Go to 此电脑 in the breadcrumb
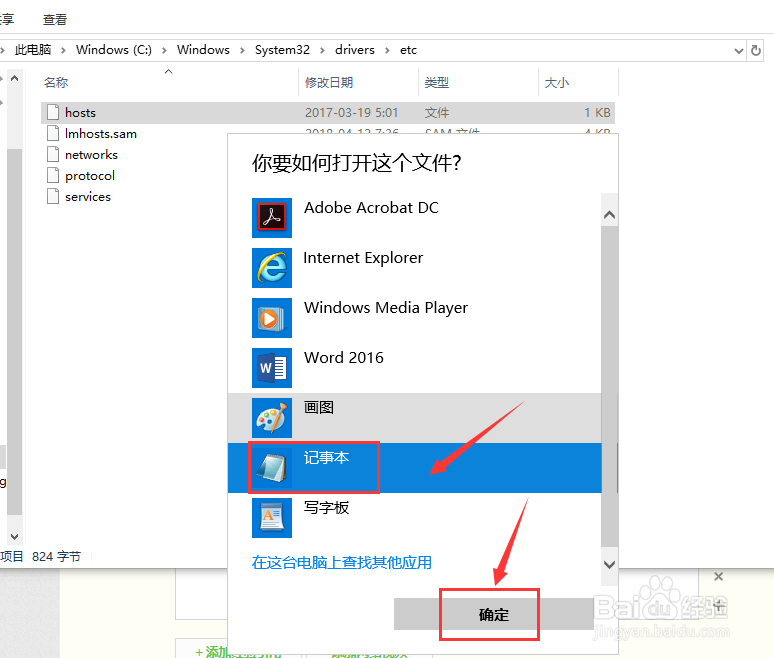Image resolution: width=774 pixels, height=658 pixels. (x=33, y=50)
